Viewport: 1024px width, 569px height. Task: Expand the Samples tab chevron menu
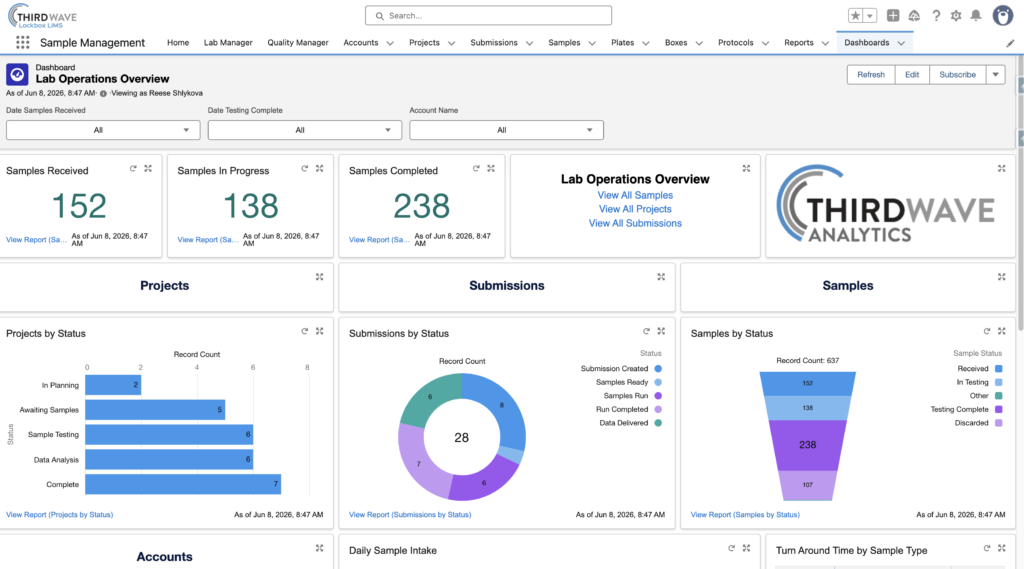(x=592, y=43)
